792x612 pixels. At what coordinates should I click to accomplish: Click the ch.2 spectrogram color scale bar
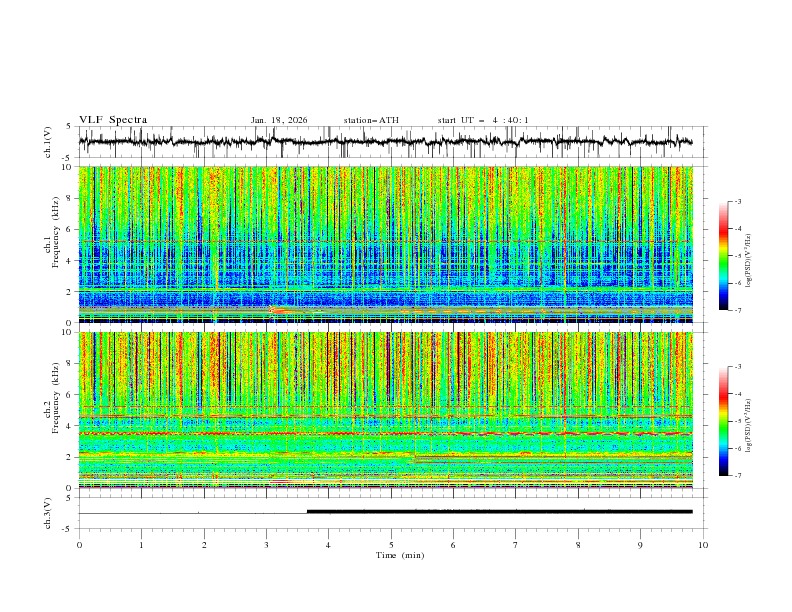(x=724, y=421)
